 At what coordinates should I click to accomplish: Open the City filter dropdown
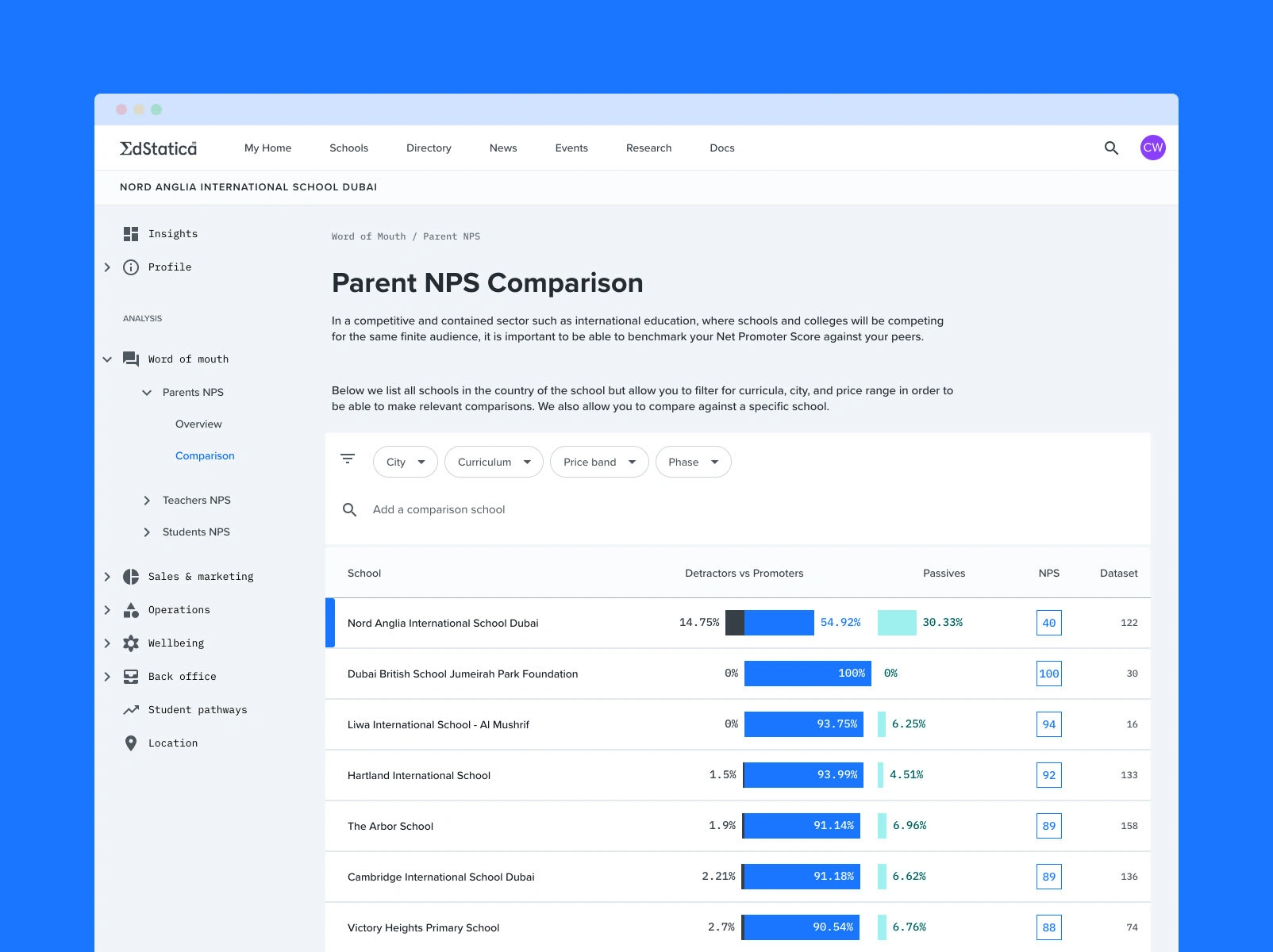click(x=406, y=462)
